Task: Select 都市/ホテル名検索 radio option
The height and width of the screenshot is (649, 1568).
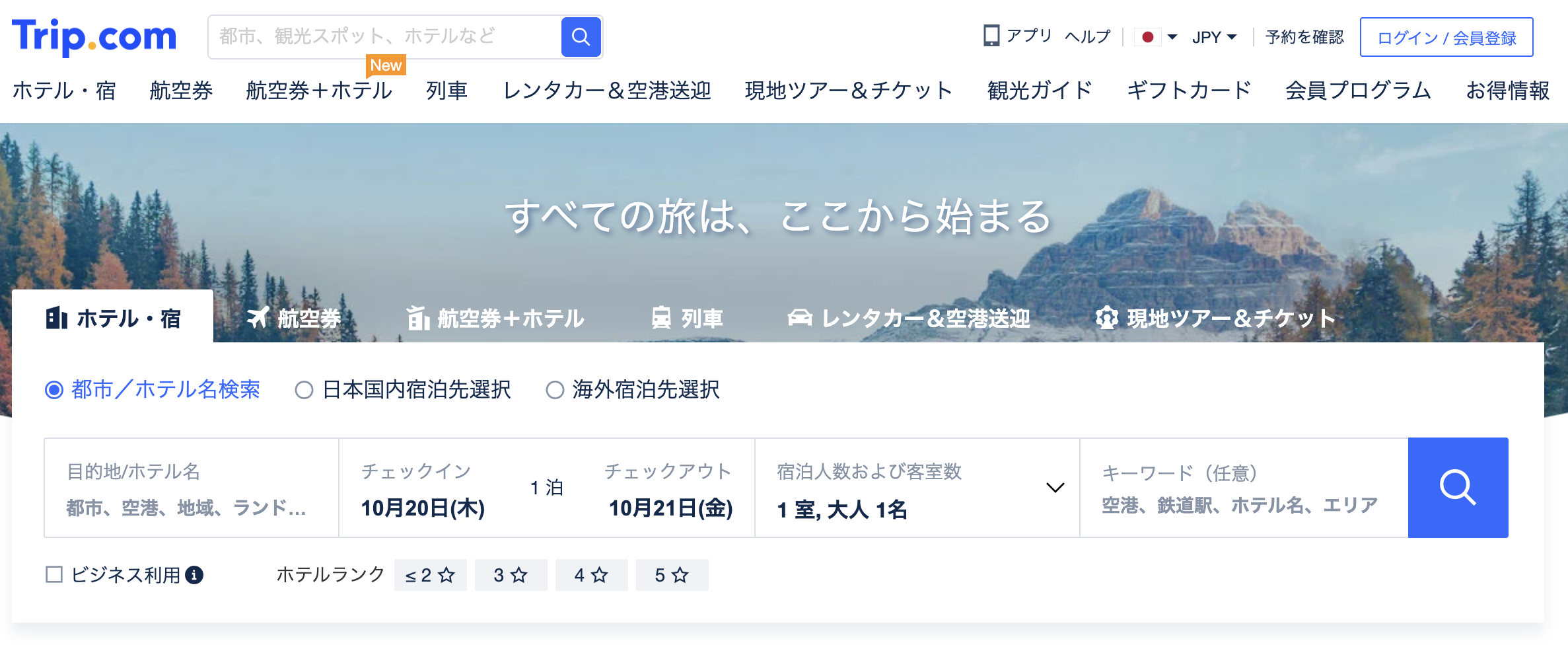Action: click(153, 390)
